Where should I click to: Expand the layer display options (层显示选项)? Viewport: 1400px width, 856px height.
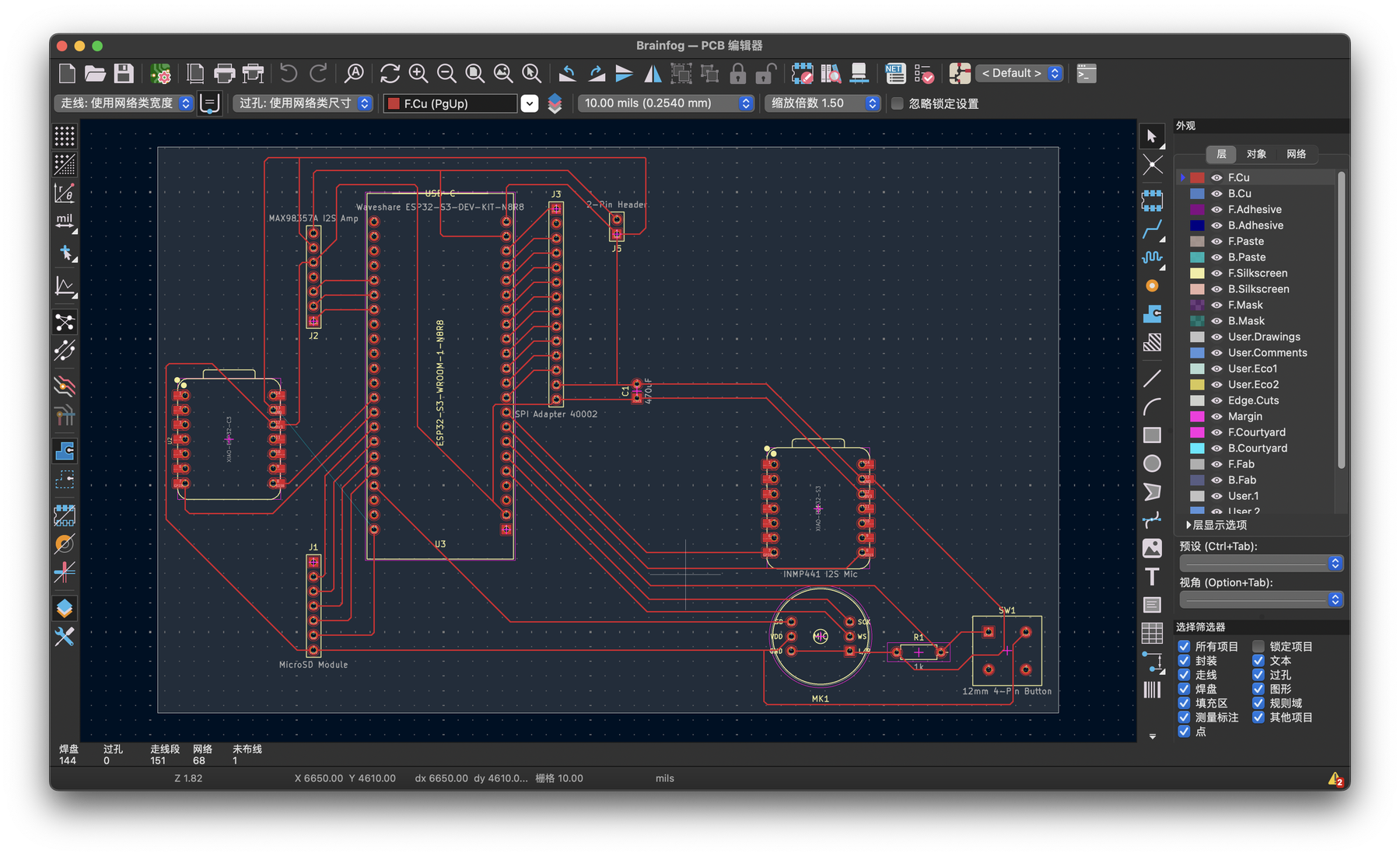coord(1216,526)
